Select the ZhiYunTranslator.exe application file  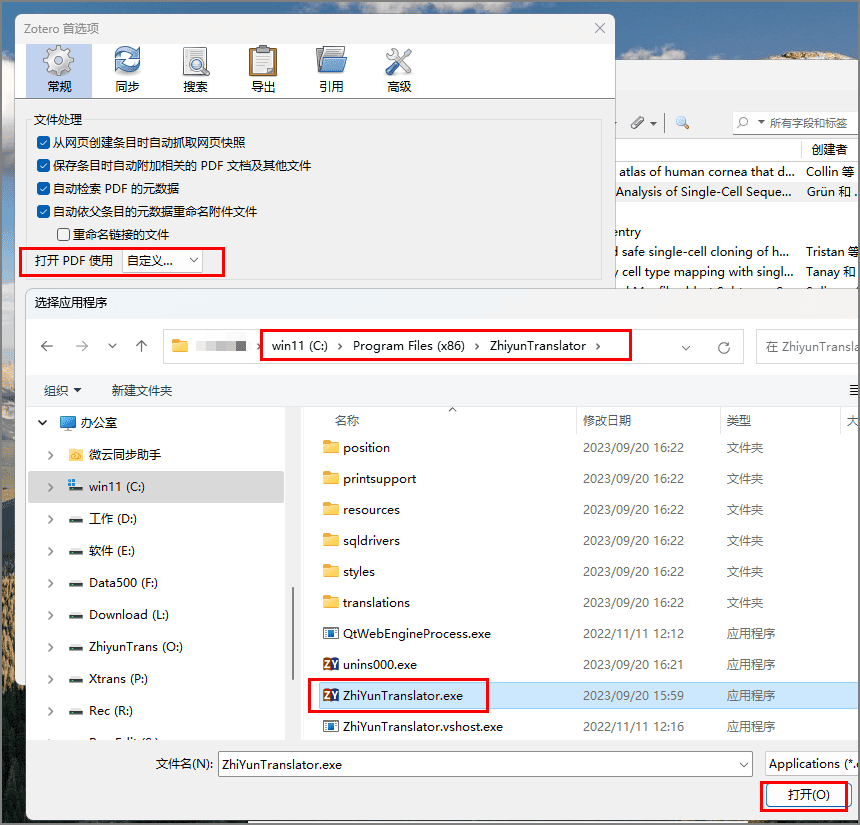click(x=402, y=695)
